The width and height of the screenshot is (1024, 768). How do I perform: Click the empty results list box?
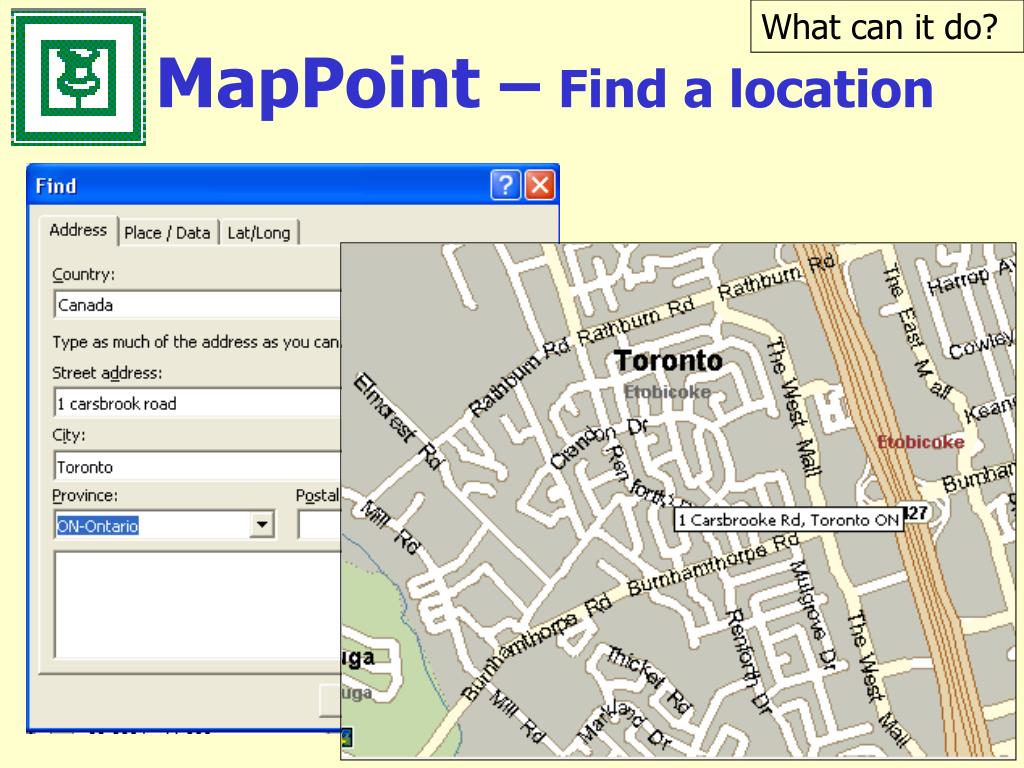pyautogui.click(x=197, y=605)
